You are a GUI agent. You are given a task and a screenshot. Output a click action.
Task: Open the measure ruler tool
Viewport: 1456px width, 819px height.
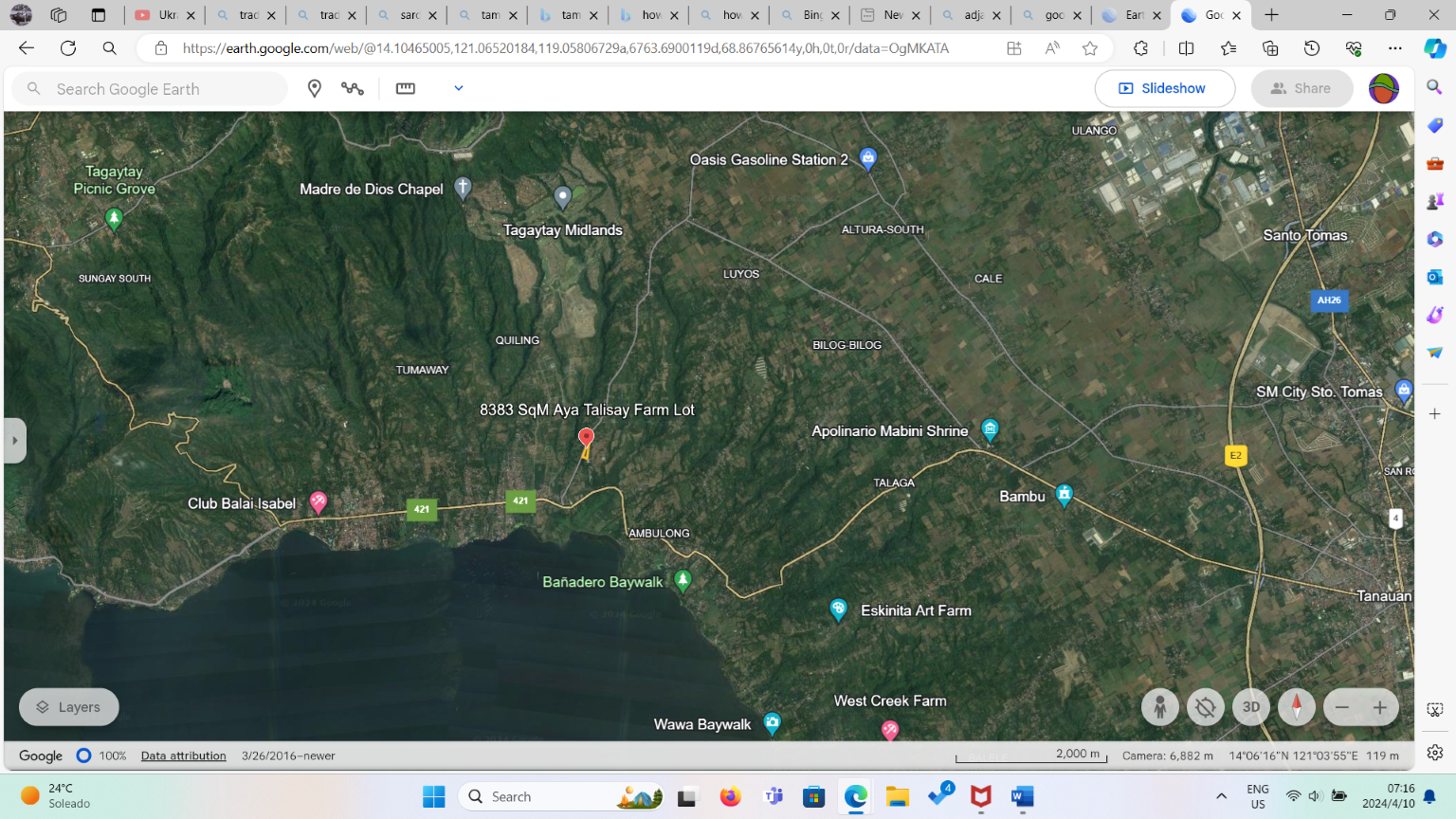coord(406,88)
